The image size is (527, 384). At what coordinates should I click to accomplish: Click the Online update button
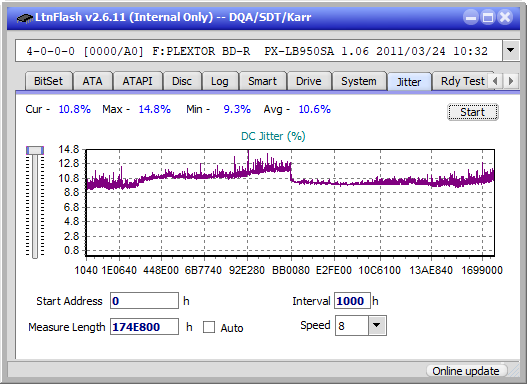(466, 371)
